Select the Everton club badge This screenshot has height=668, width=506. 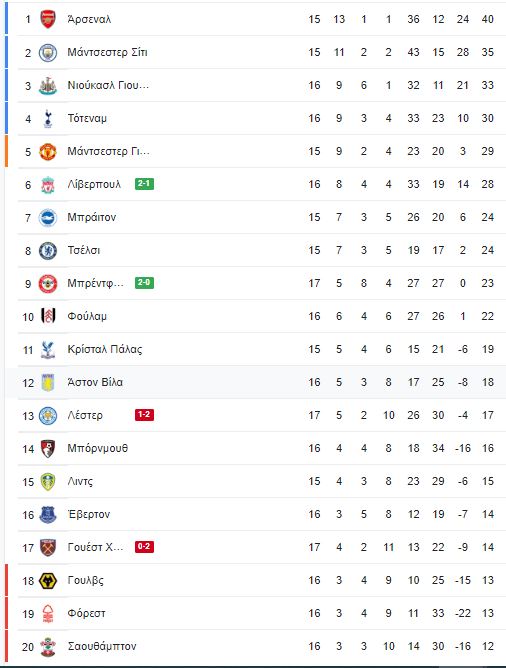tap(48, 515)
